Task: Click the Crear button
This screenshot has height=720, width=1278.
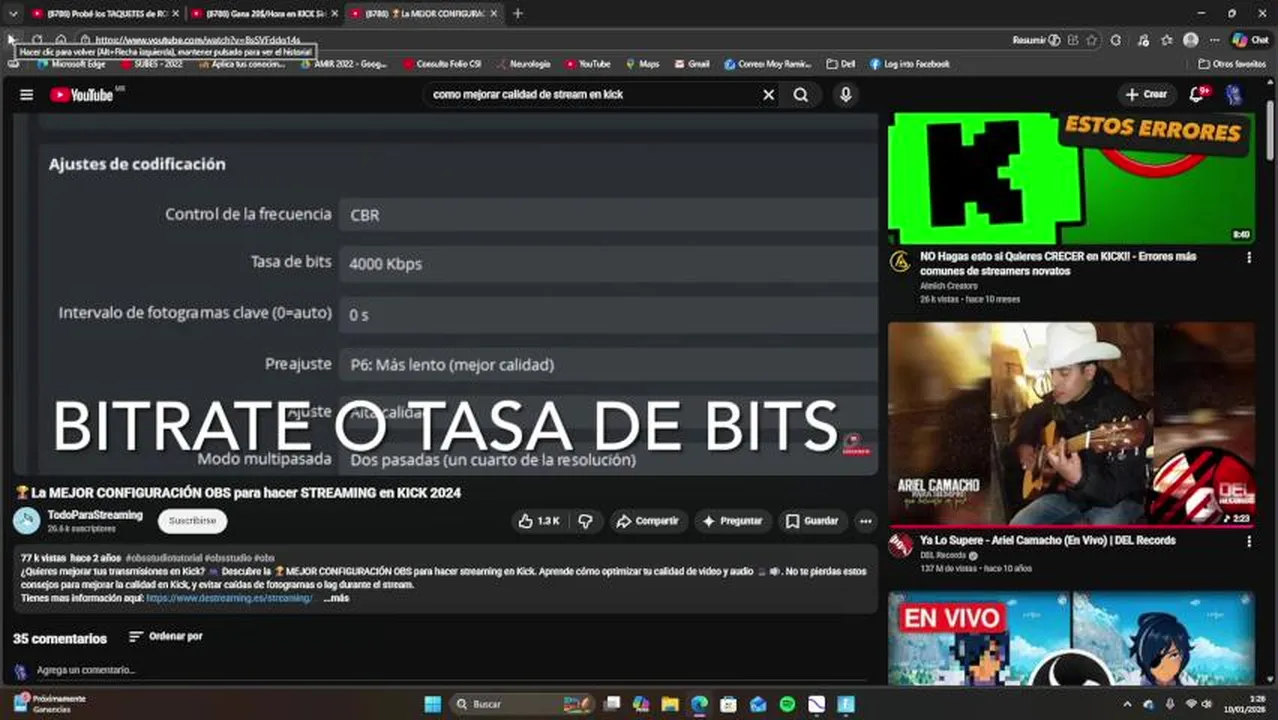Action: click(x=1146, y=94)
